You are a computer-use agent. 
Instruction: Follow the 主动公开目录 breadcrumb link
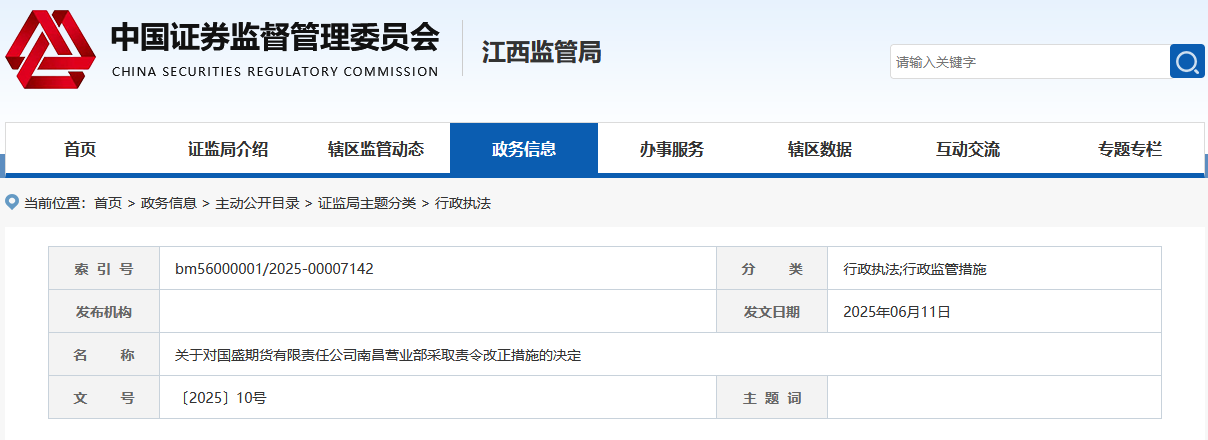[257, 203]
